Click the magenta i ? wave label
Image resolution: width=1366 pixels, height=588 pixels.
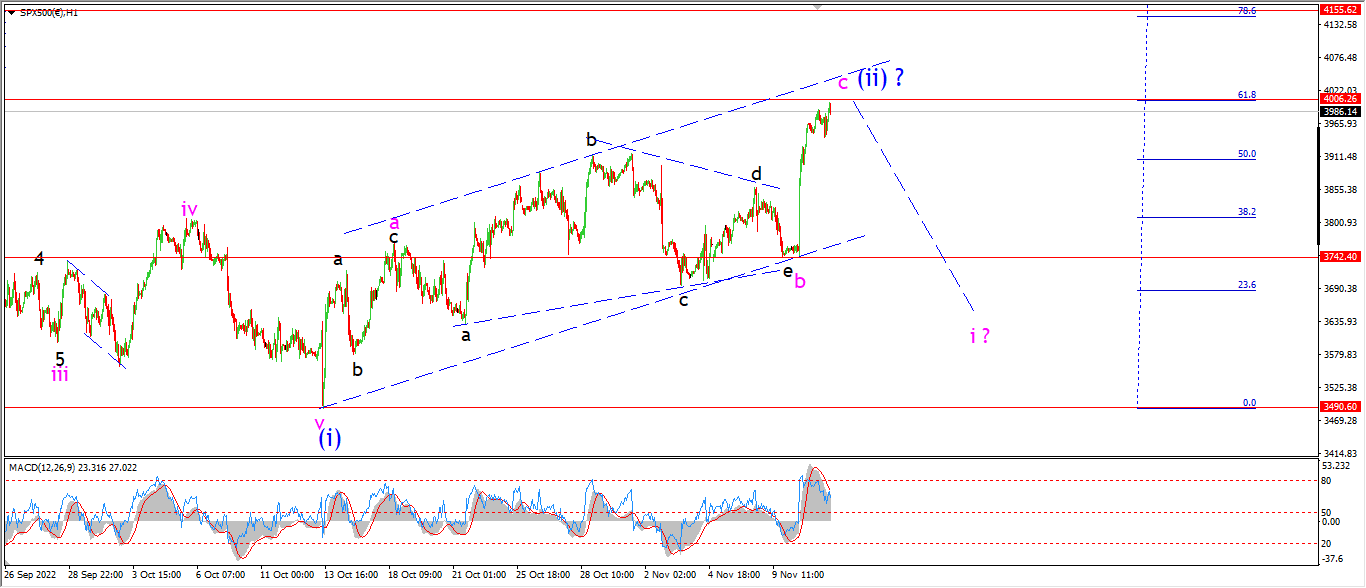point(980,335)
